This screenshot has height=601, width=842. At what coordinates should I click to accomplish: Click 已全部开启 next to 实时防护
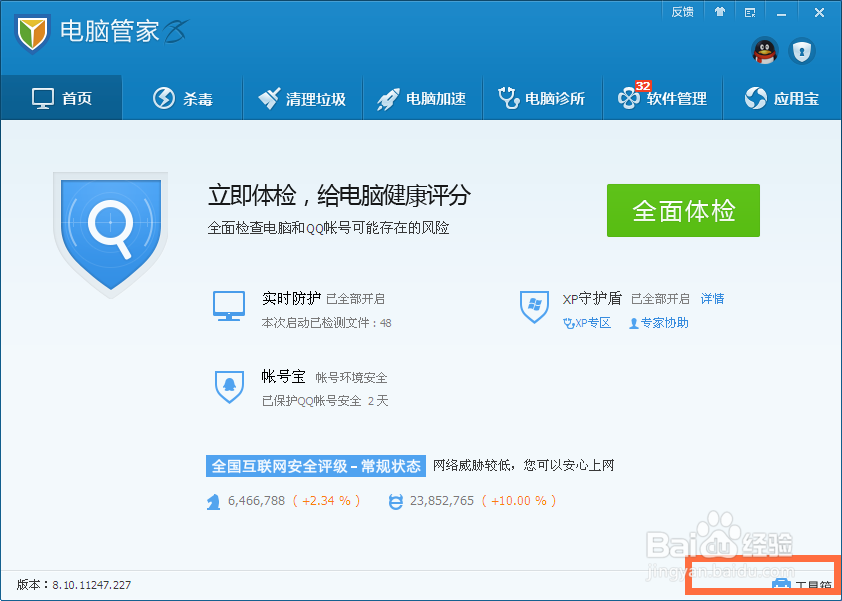(355, 299)
